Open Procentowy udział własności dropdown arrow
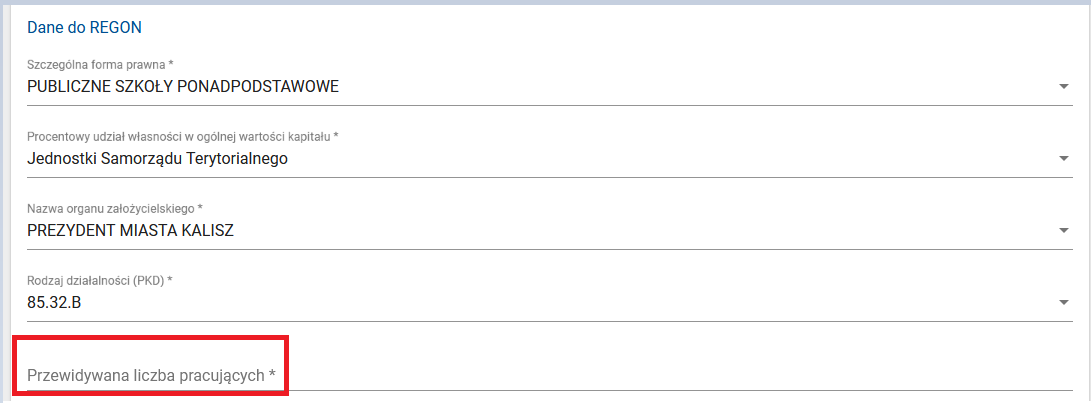1091x403 pixels. point(1063,159)
